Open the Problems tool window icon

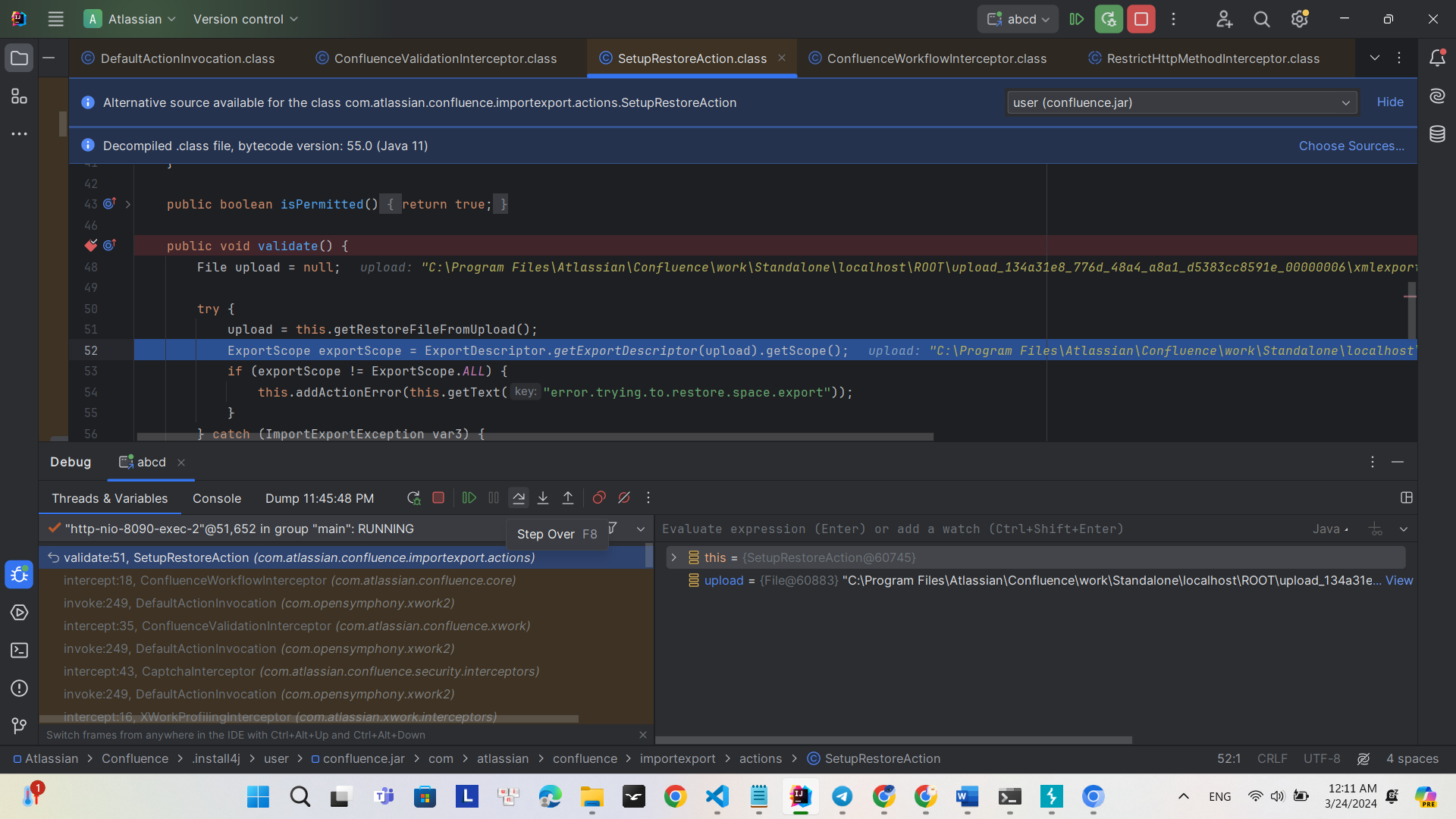point(19,689)
